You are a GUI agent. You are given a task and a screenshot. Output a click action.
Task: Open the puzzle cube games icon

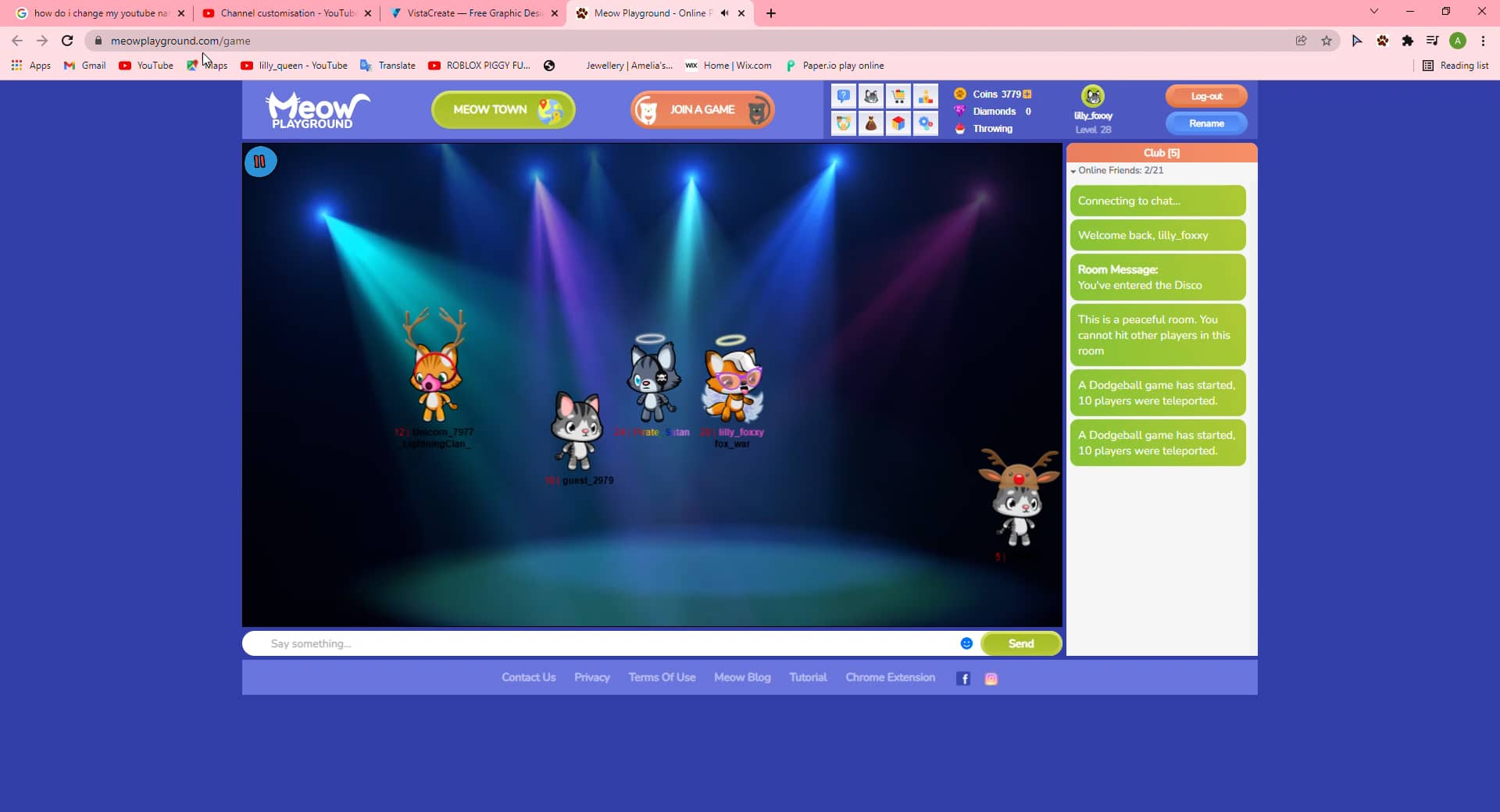[x=898, y=123]
